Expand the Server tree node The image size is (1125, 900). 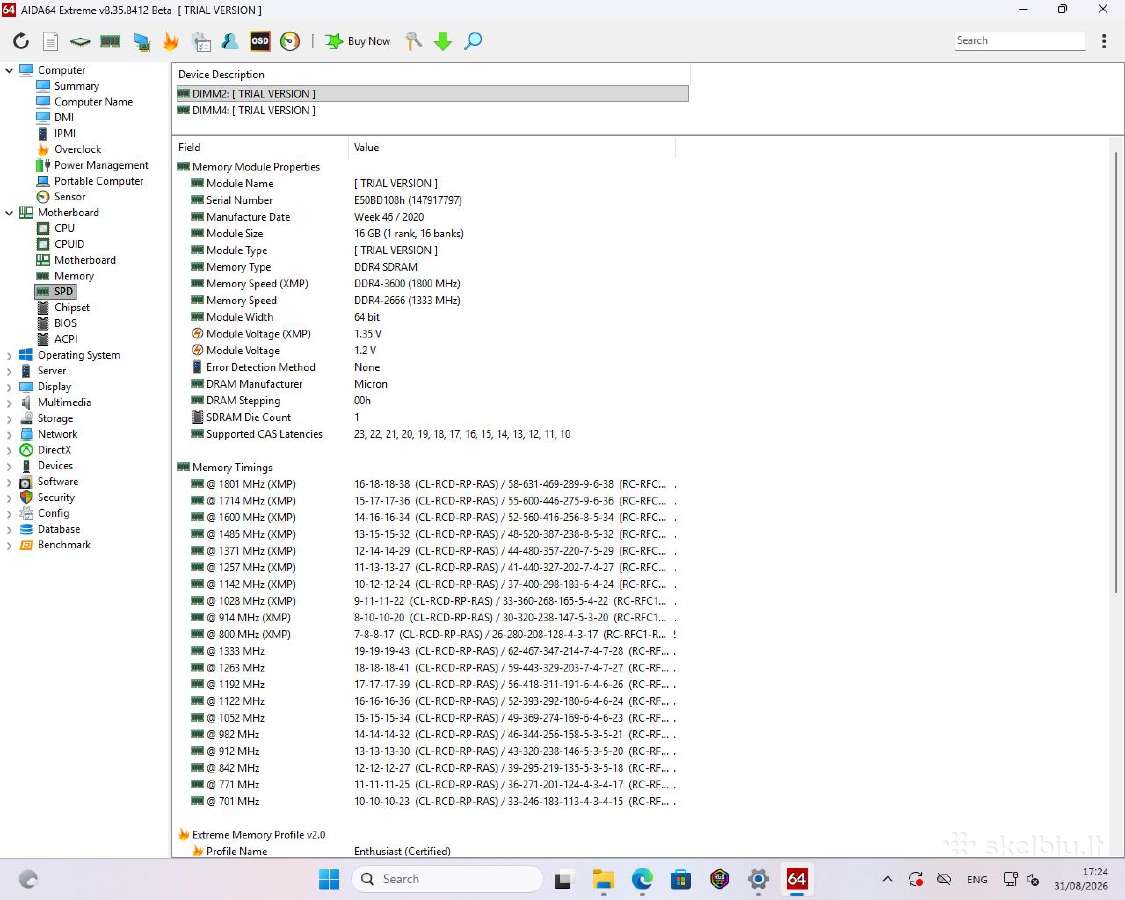(x=9, y=371)
